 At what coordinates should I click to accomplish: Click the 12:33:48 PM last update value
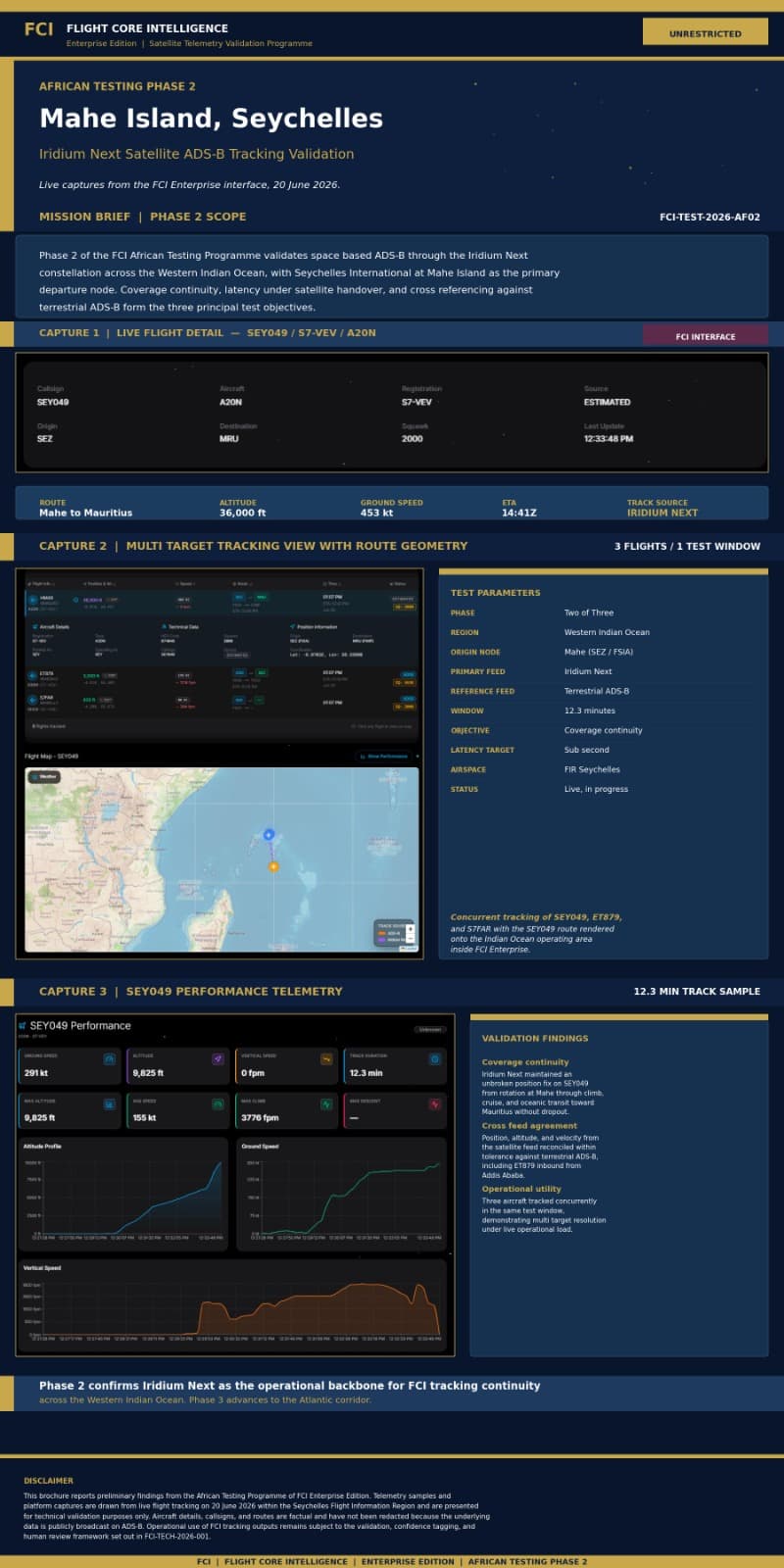pyautogui.click(x=609, y=438)
